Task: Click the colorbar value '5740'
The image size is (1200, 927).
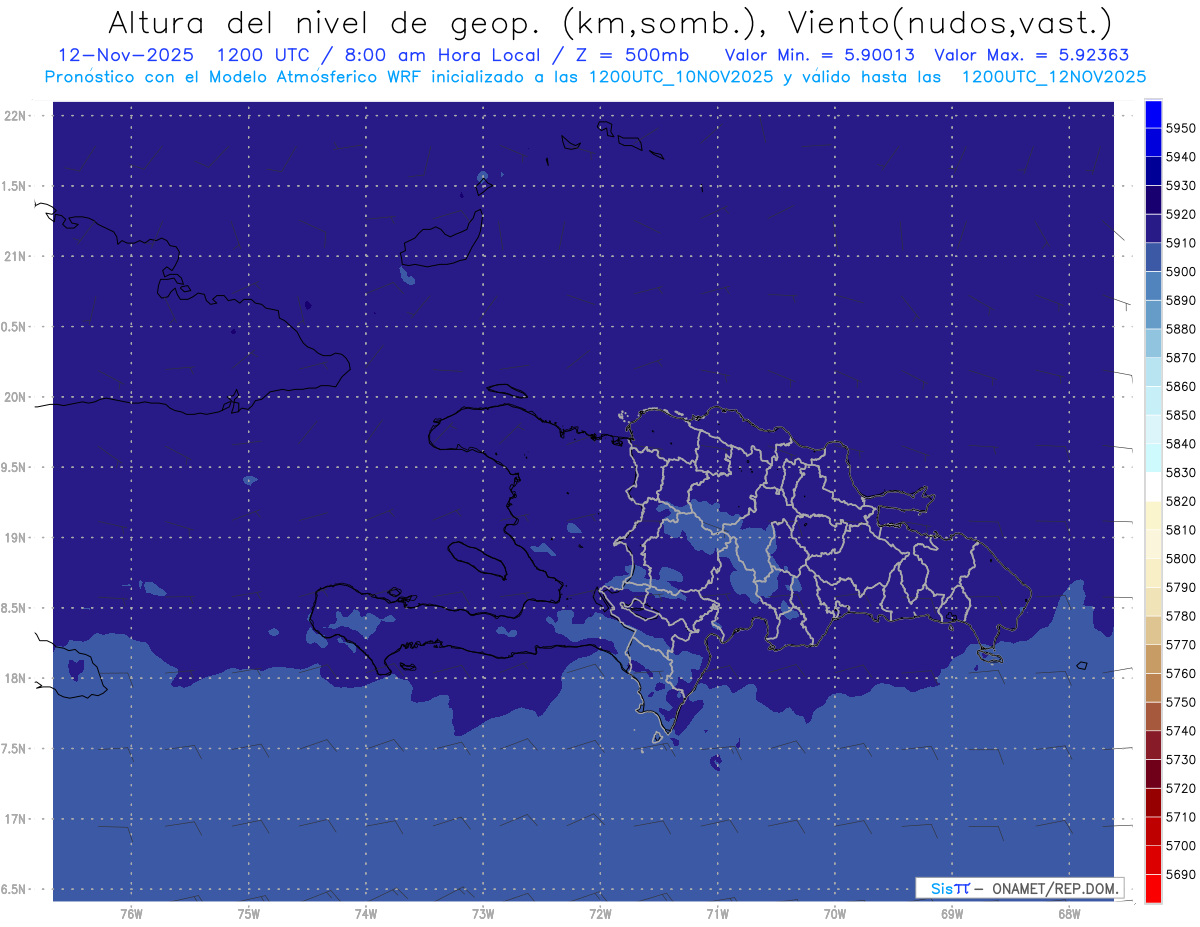Action: pyautogui.click(x=1181, y=731)
